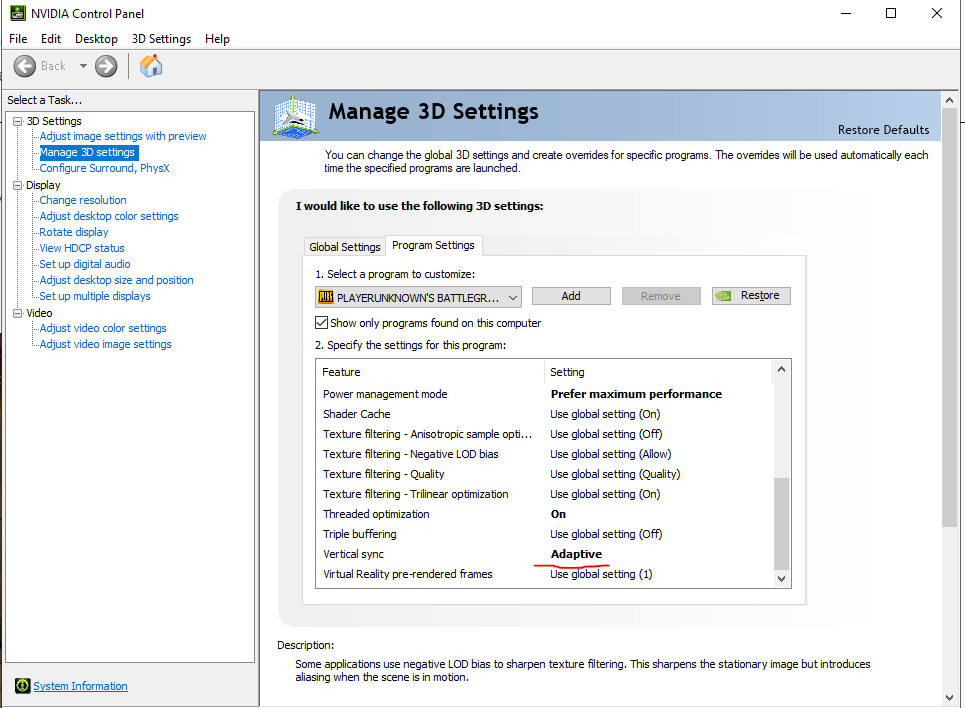Open Adjust desktop color settings
Viewport: 965px width, 708px height.
pyautogui.click(x=109, y=216)
